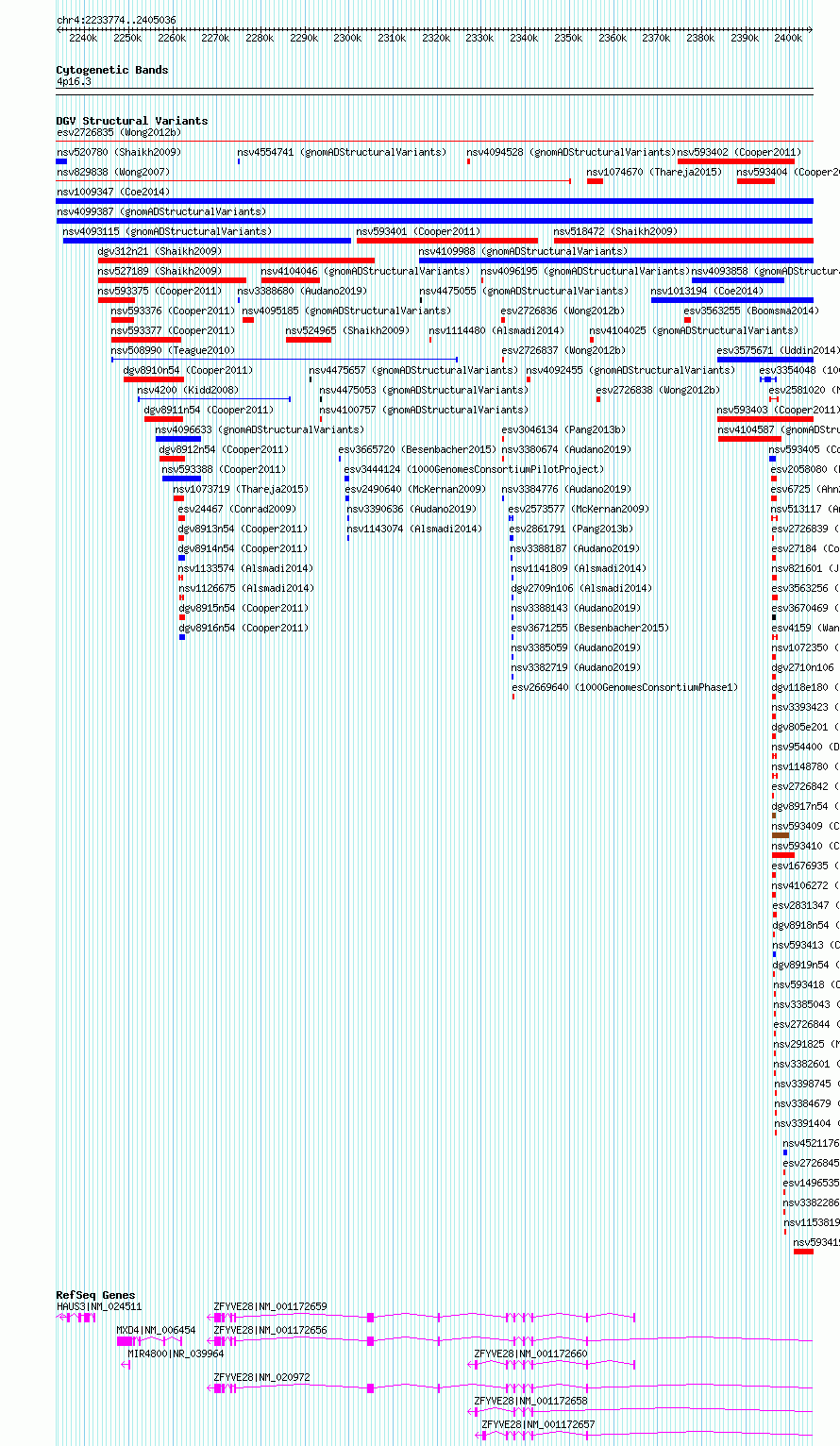The height and width of the screenshot is (1446, 840).
Task: Open variant nsv4475053 gnomAD label
Action: coord(424,390)
